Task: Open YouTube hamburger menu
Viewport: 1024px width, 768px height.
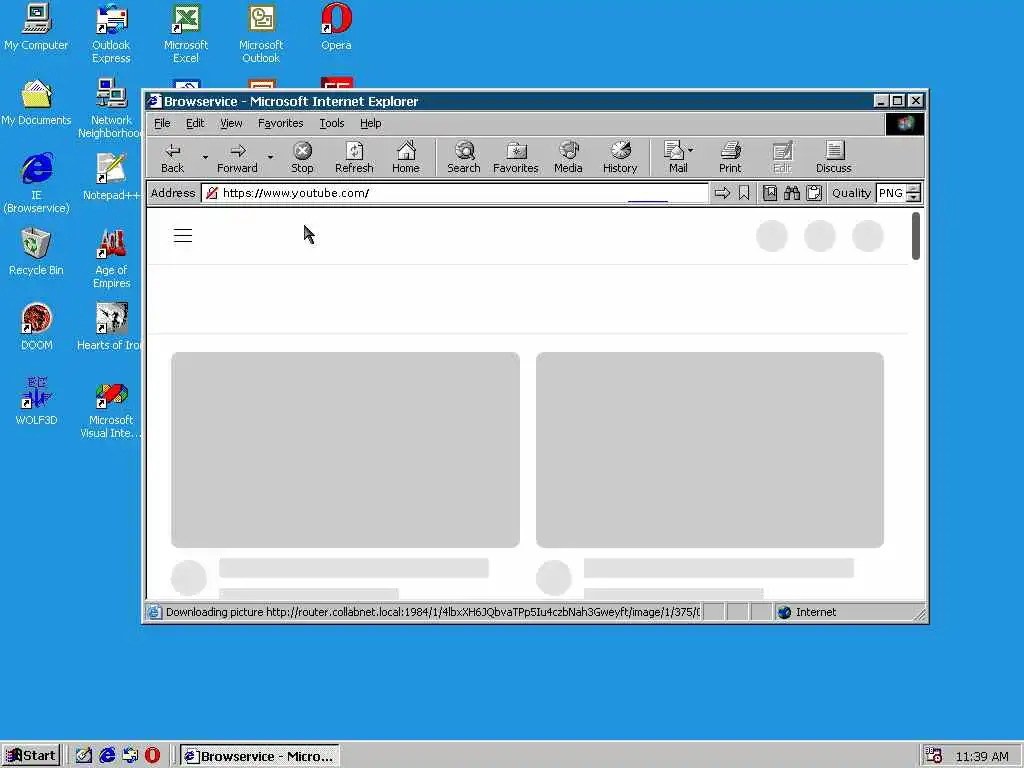Action: [x=183, y=236]
